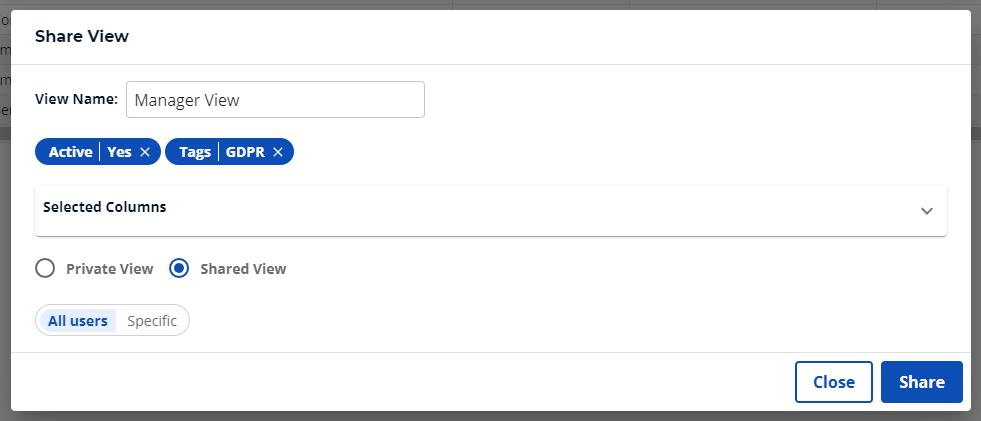Click the Active label in the filter chip

(x=70, y=152)
